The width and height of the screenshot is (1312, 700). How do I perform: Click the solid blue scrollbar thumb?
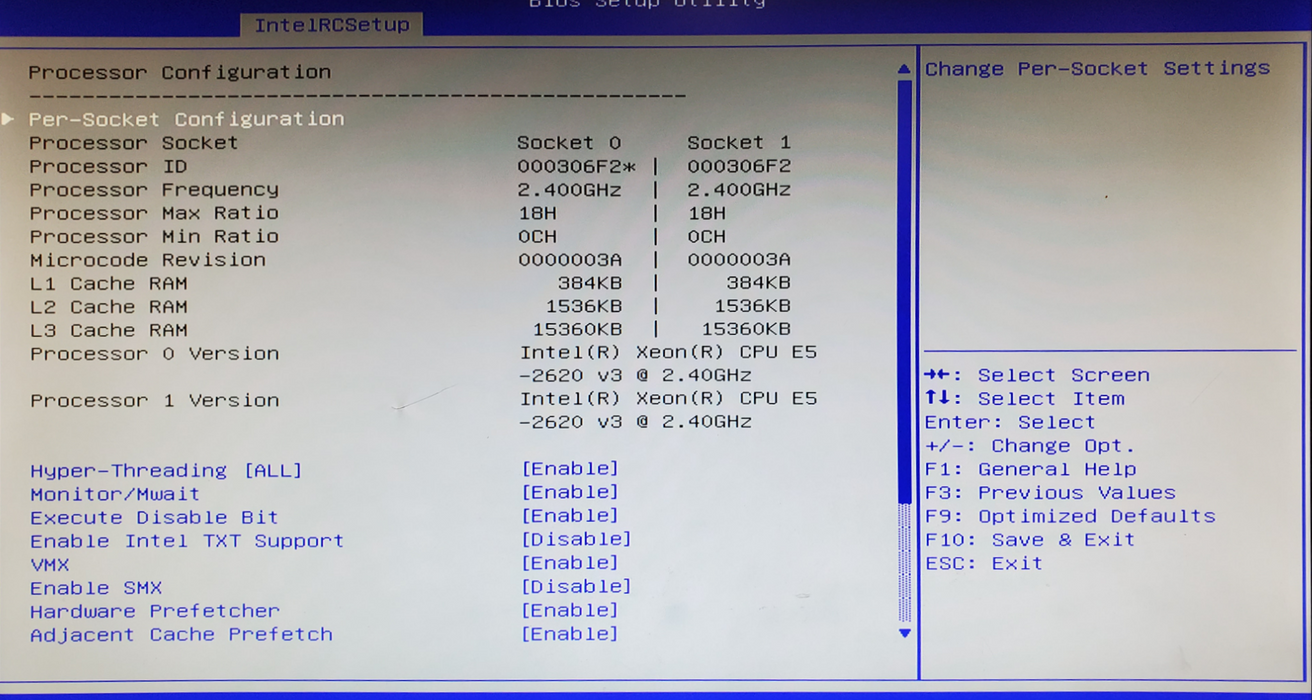pyautogui.click(x=905, y=291)
